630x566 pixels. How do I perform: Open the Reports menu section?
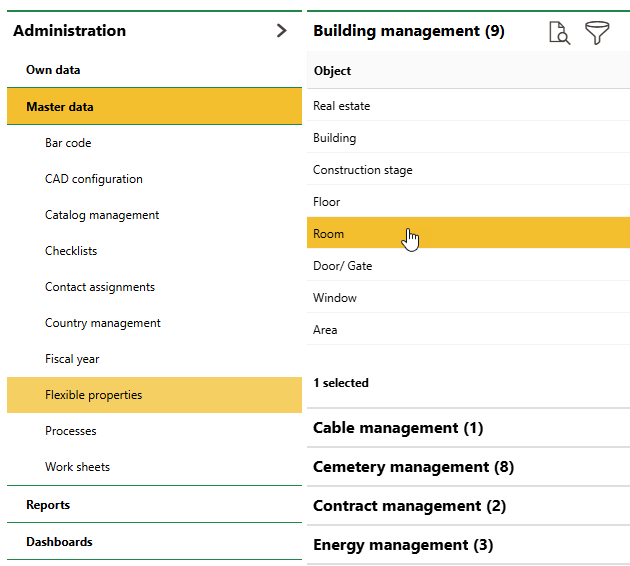48,505
